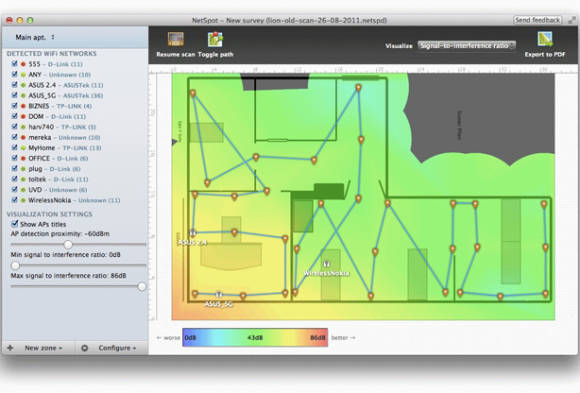Uncheck the BIZNES TP-LINK network checkbox
Image resolution: width=580 pixels, height=393 pixels.
[14, 105]
